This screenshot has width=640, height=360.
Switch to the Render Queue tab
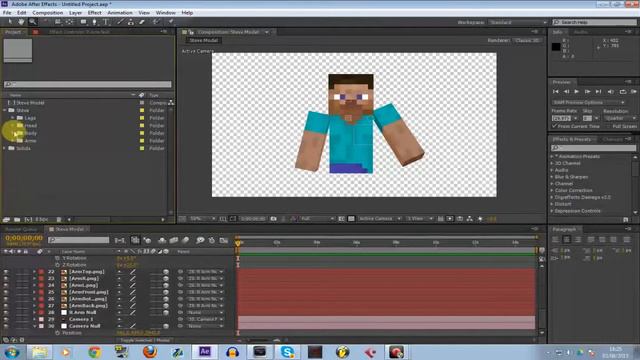point(21,229)
